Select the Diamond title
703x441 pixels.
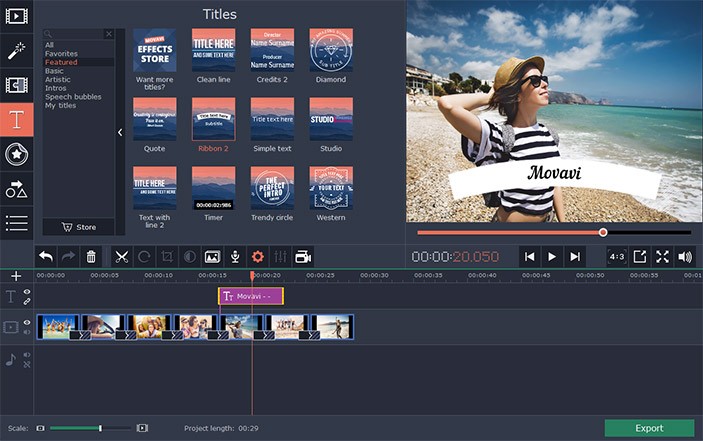coord(331,50)
